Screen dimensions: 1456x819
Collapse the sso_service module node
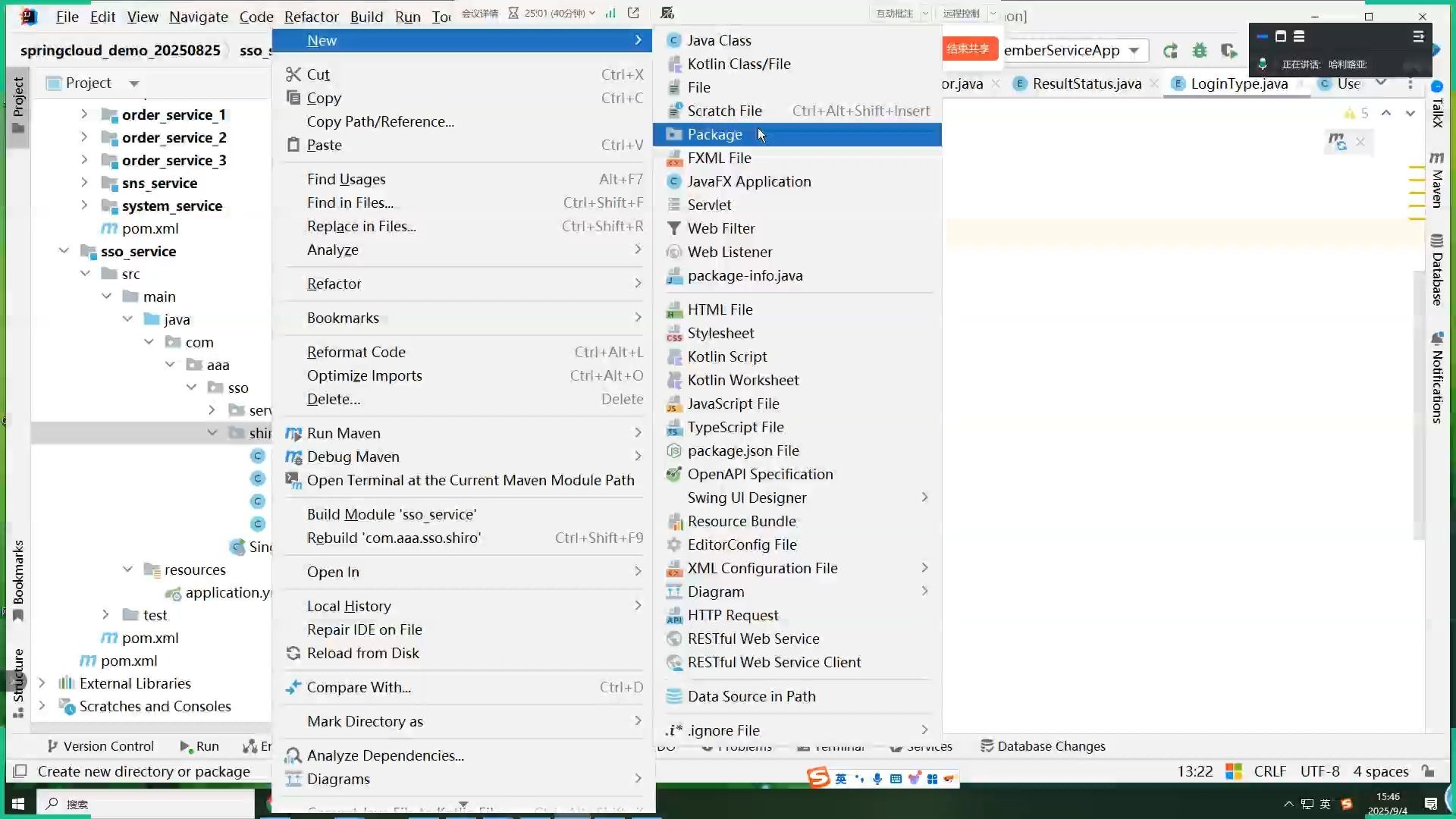[x=64, y=251]
